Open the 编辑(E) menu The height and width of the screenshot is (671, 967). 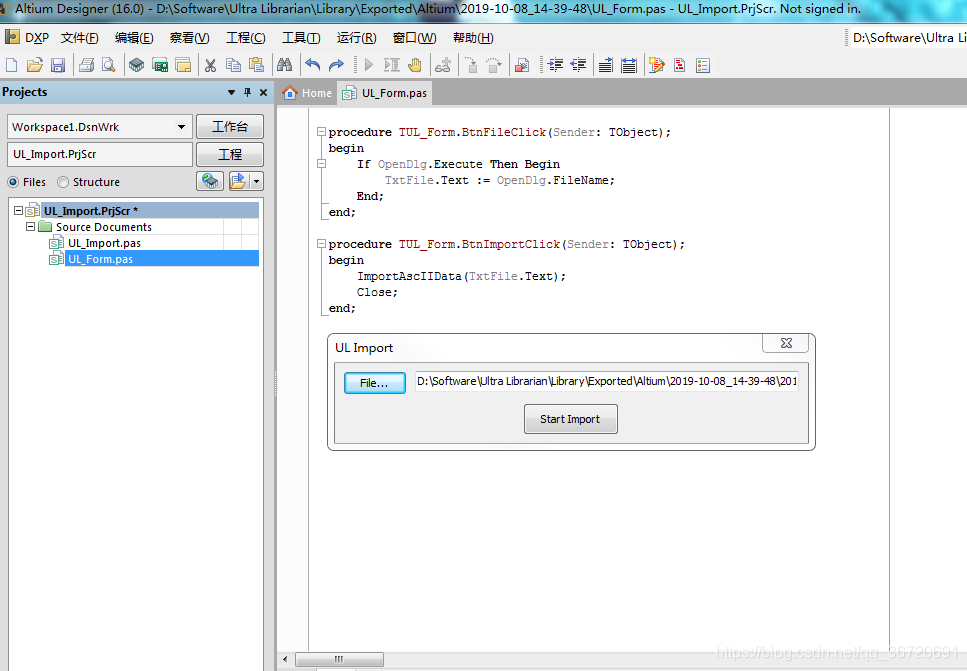click(134, 38)
